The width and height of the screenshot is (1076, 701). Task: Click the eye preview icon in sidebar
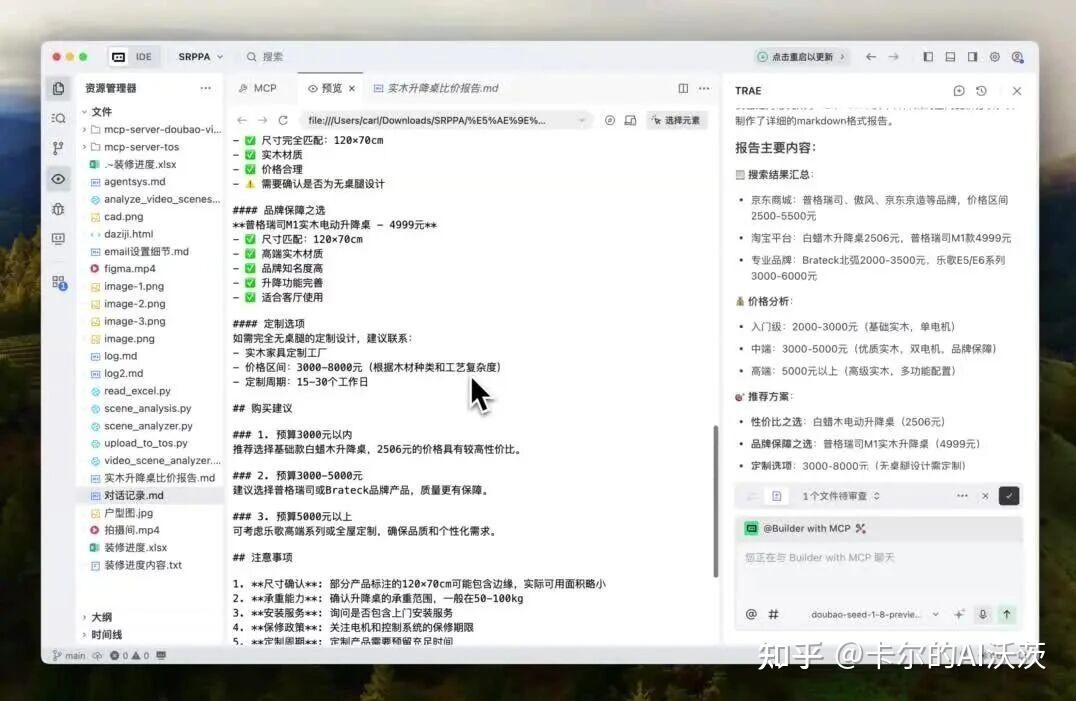click(58, 178)
